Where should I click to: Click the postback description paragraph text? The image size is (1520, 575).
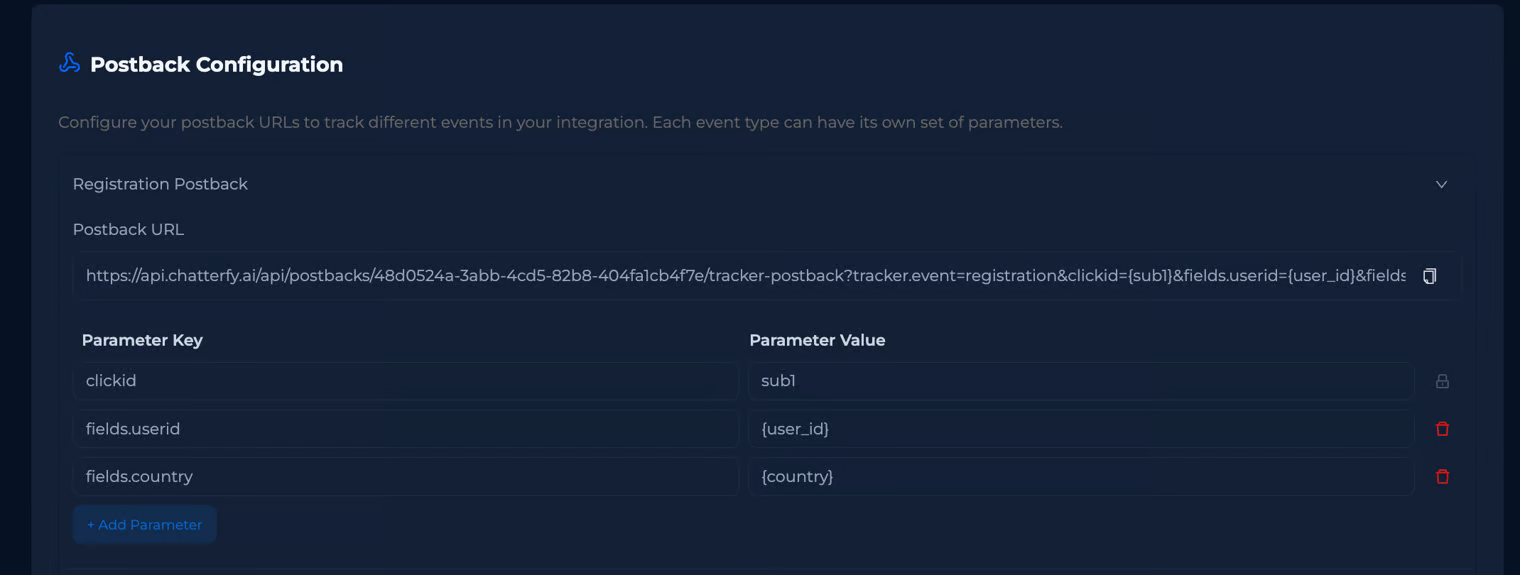point(560,122)
